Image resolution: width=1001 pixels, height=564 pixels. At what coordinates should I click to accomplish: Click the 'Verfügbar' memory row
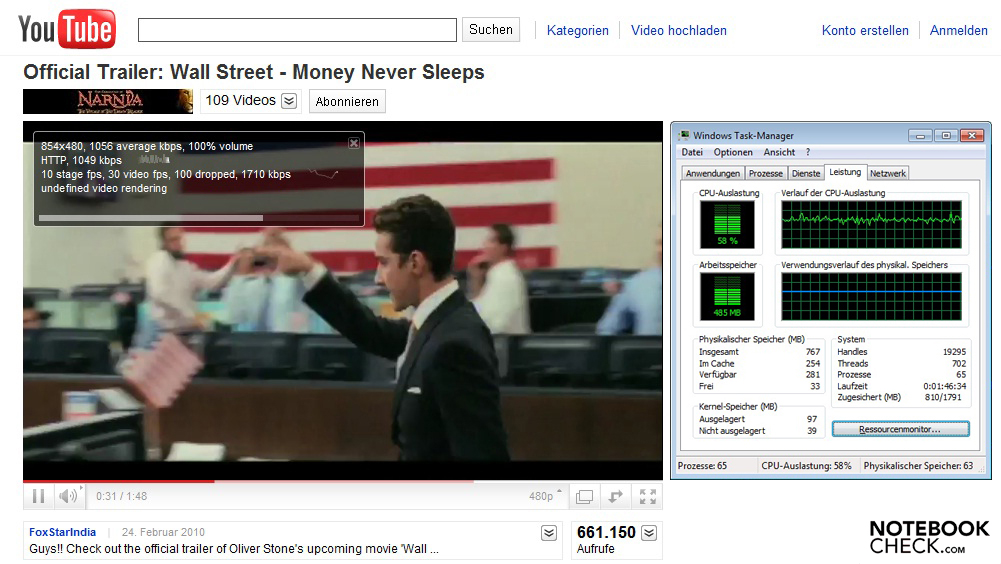coord(759,375)
